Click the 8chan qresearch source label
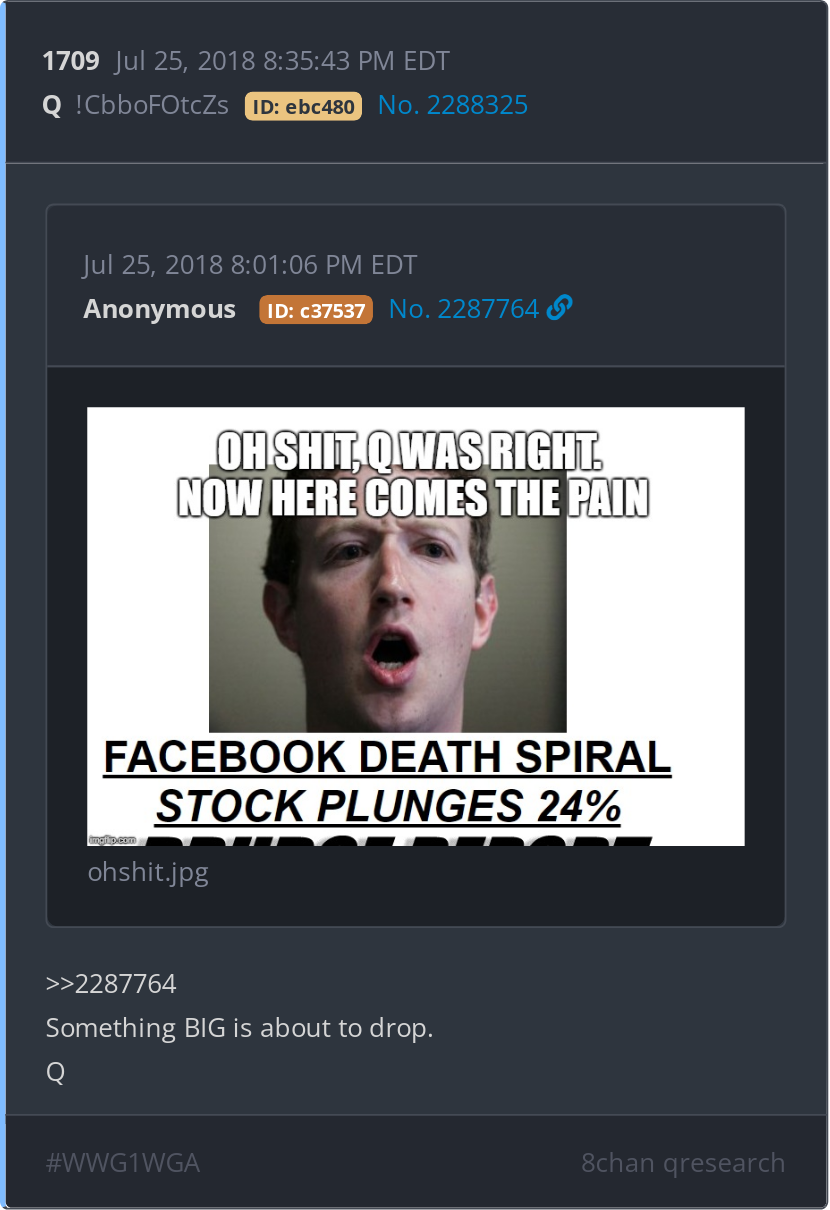The image size is (830, 1210). tap(683, 1163)
